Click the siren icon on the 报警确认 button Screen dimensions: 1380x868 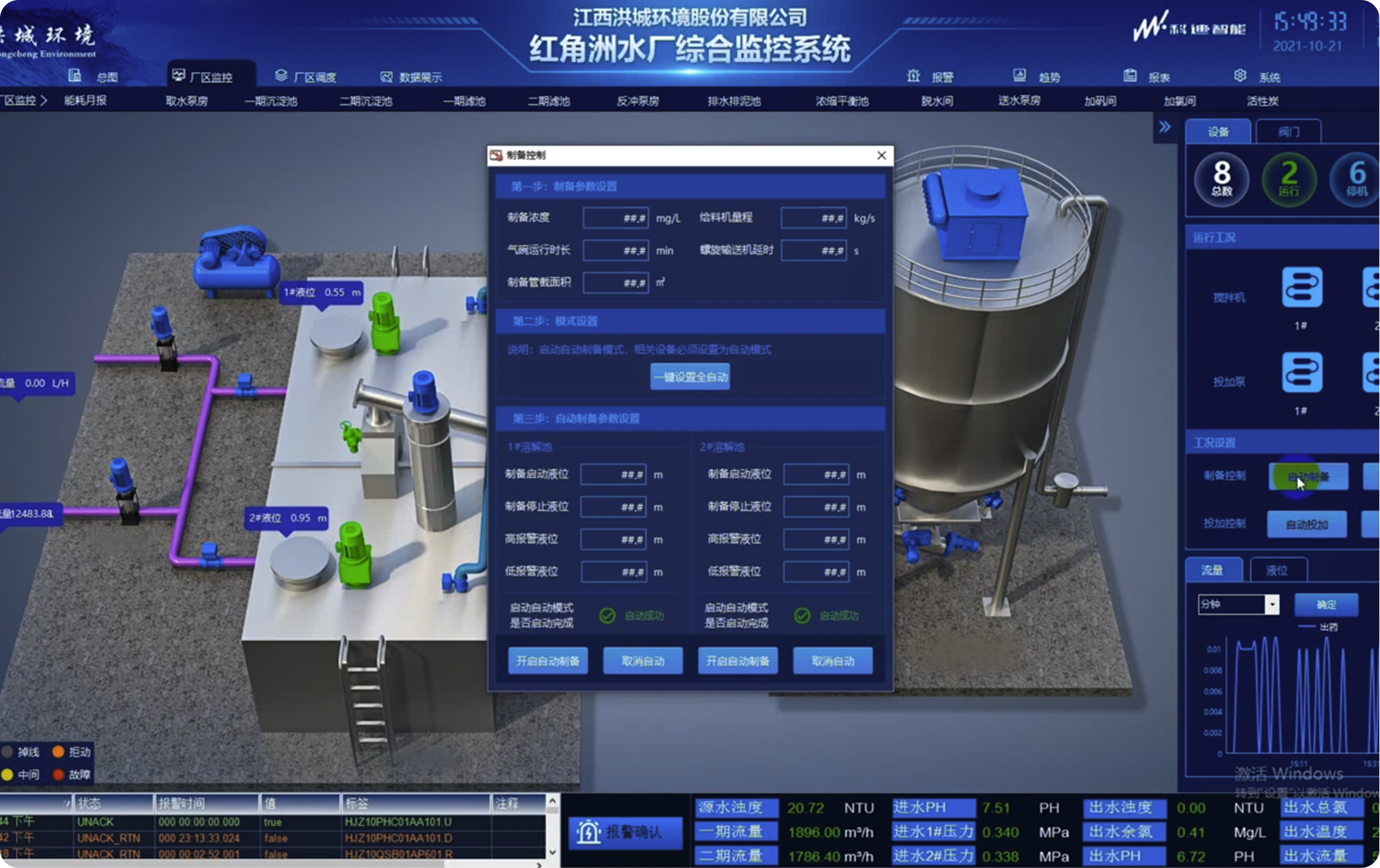pyautogui.click(x=588, y=832)
